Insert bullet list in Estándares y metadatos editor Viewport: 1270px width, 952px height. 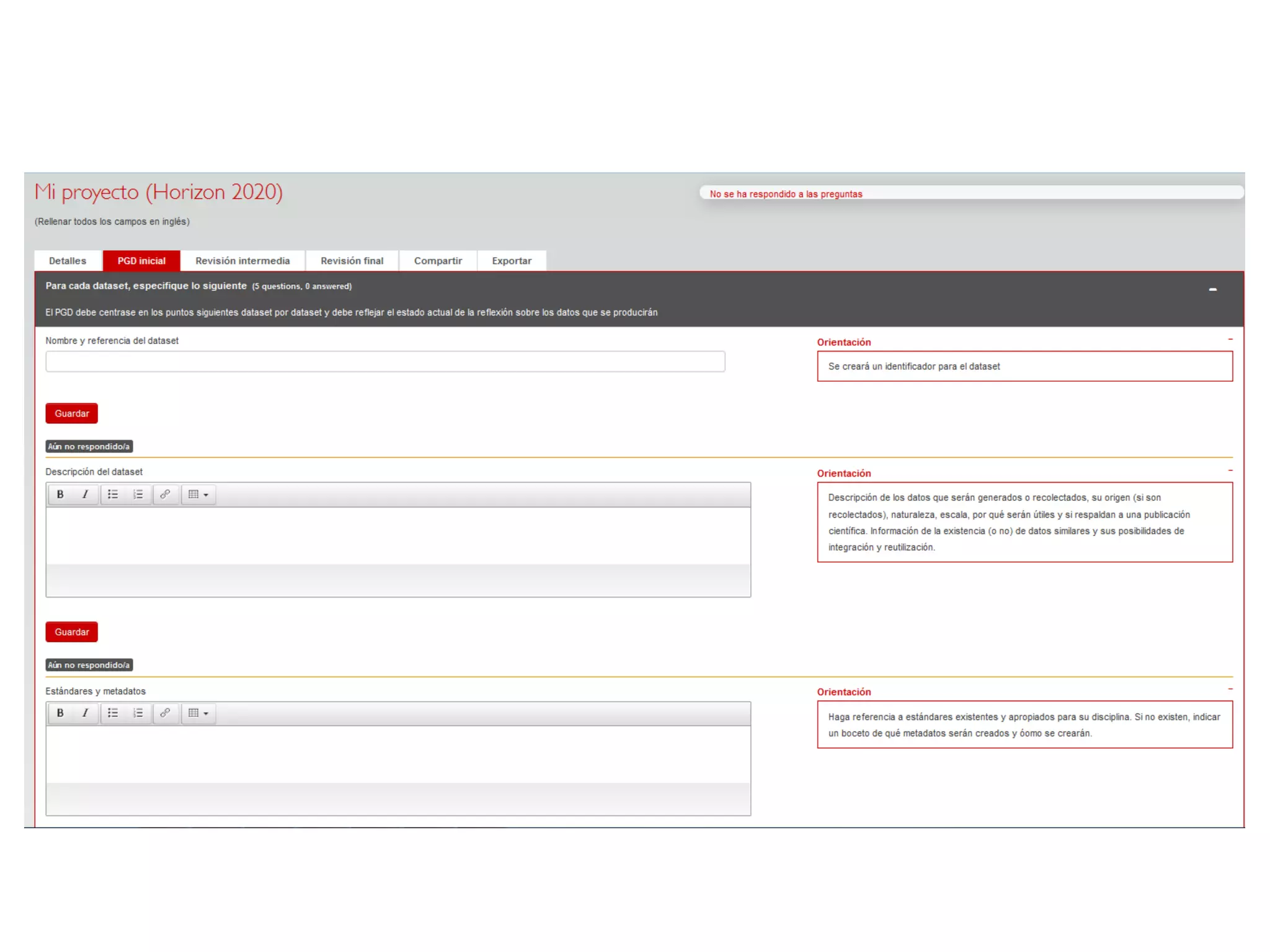point(113,713)
